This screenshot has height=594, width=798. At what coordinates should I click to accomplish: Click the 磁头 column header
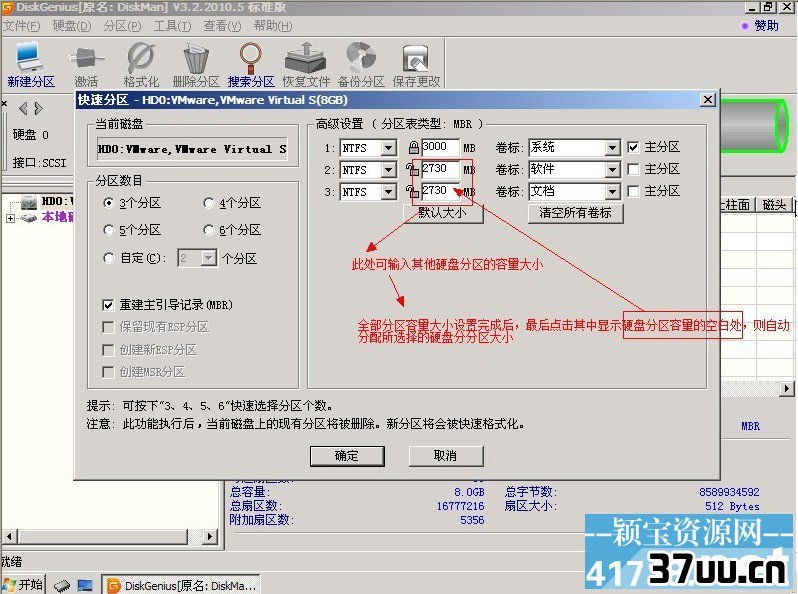tap(774, 205)
